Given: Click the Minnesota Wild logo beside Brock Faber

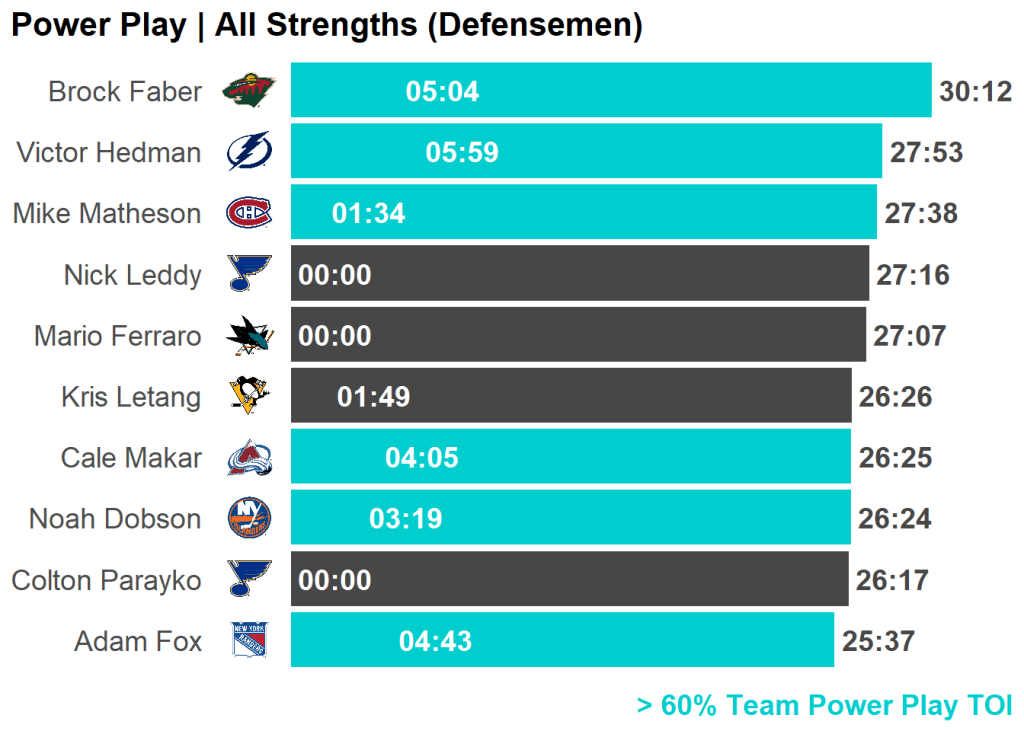Looking at the screenshot, I should 247,91.
